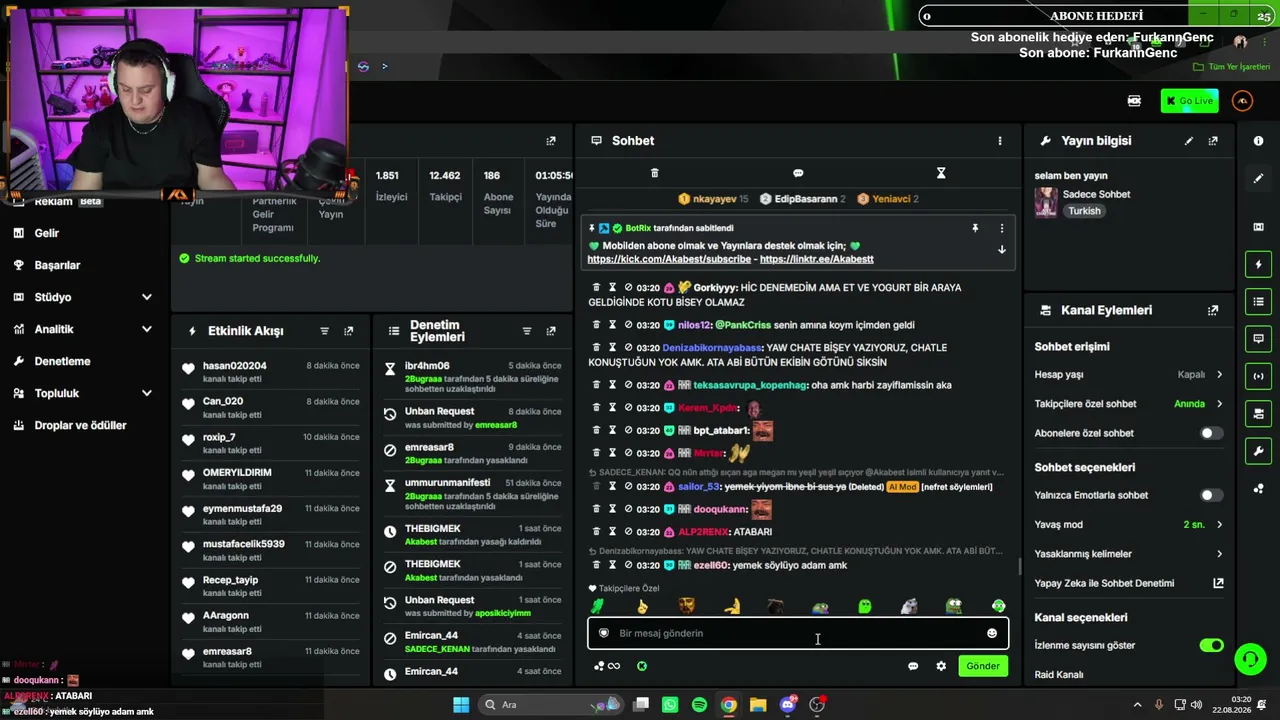Open Droplar ve ödüller in the sidebar
1280x720 pixels.
[80, 425]
